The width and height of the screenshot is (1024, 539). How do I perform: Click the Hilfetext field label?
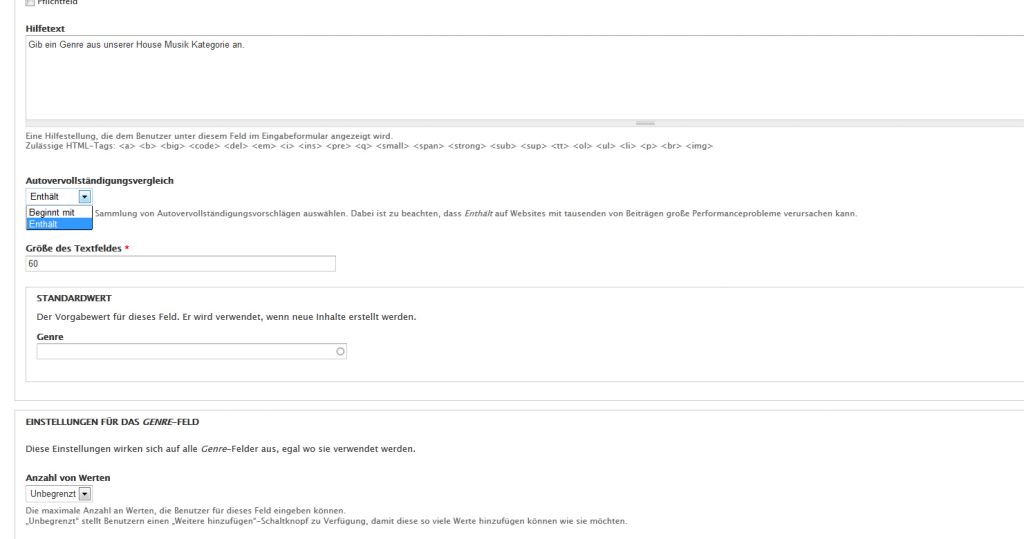45,28
